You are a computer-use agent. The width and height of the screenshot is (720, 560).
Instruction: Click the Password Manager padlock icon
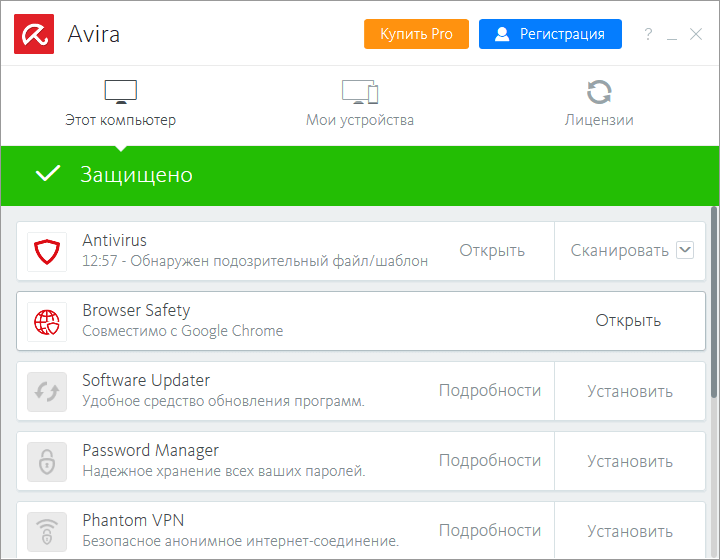(x=47, y=461)
